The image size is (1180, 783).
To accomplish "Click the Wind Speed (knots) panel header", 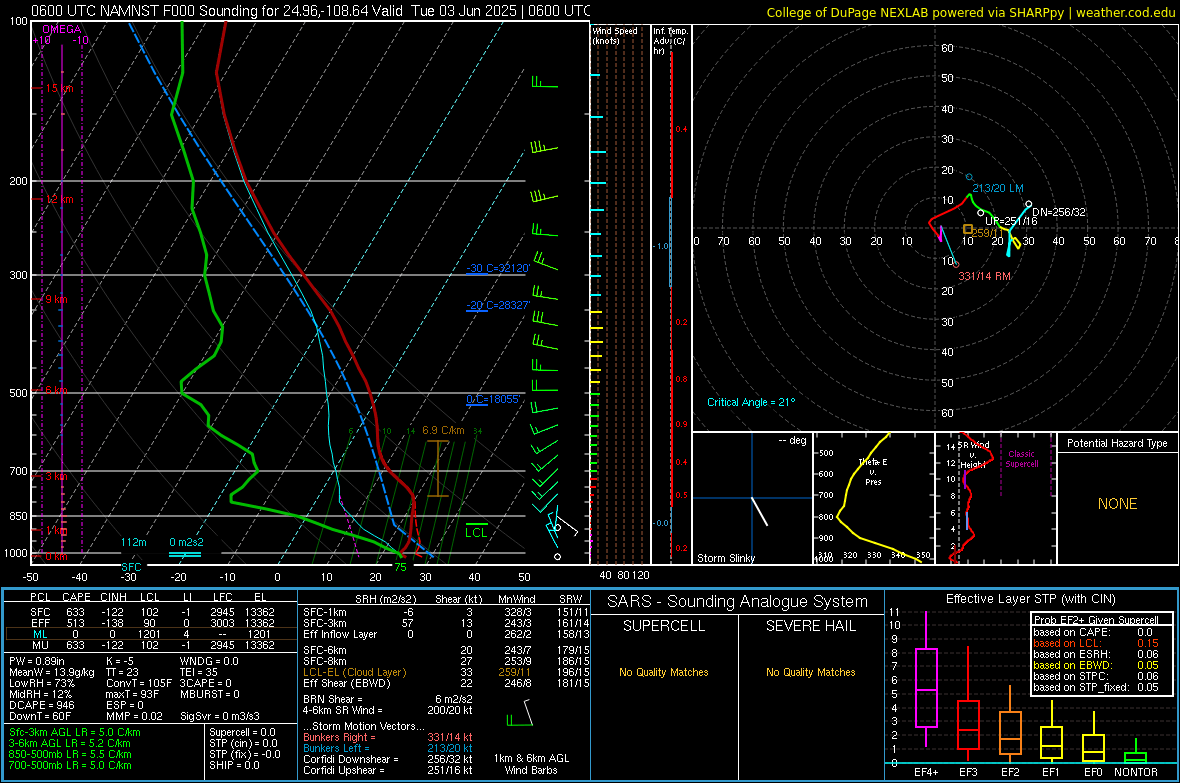I will 615,35.
